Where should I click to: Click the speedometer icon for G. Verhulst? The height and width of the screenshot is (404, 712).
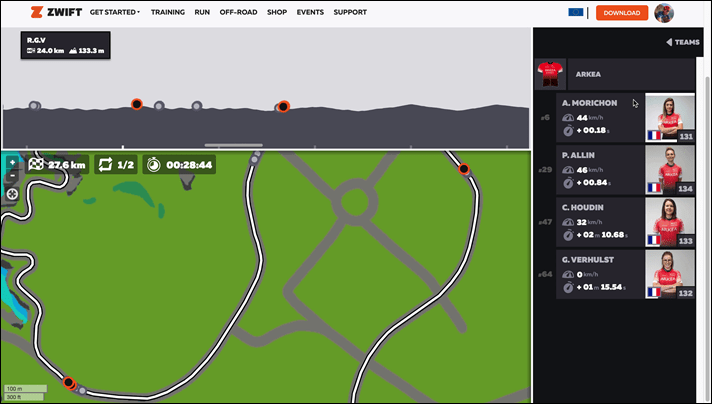568,275
